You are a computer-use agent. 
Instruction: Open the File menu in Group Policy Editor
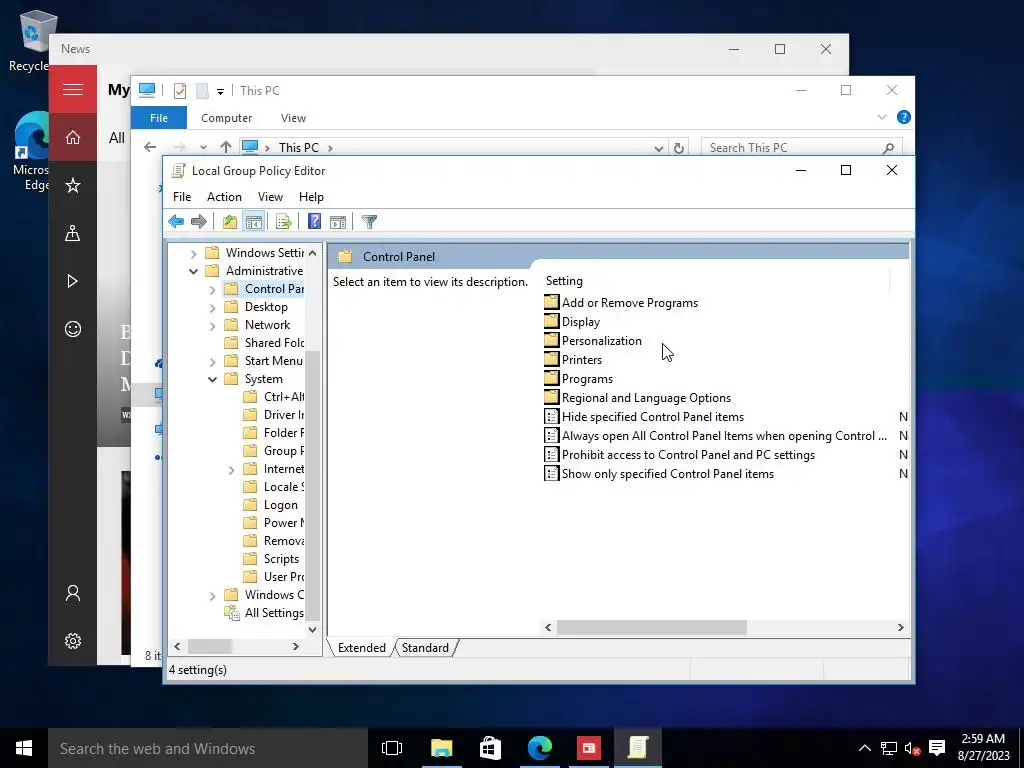[x=182, y=197]
